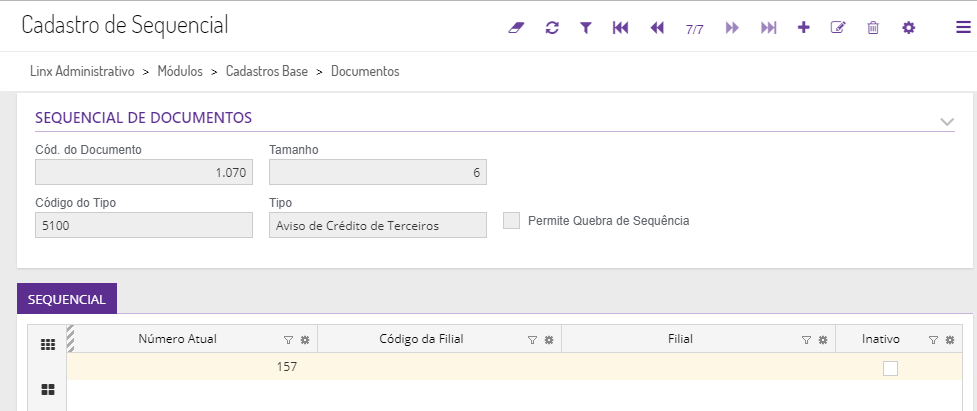The image size is (977, 411).
Task: Delete the record using trash icon
Action: pos(873,28)
